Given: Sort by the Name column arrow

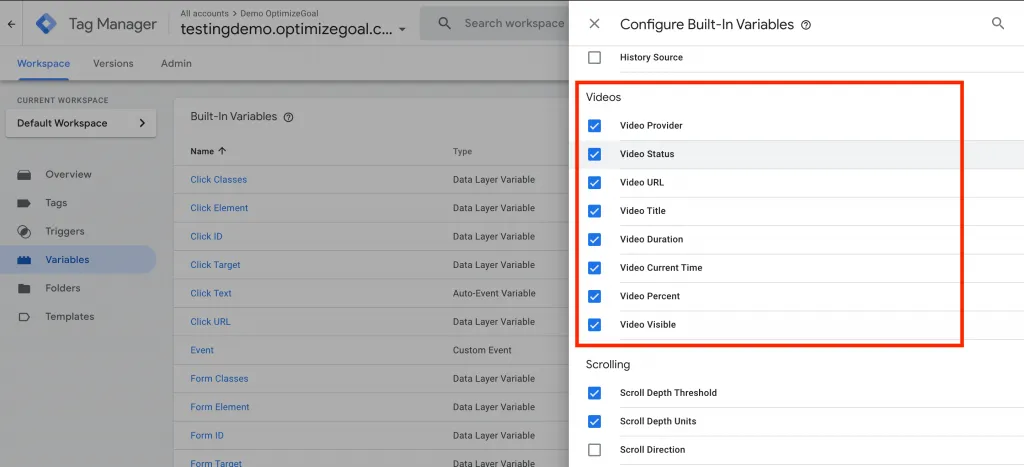Looking at the screenshot, I should 222,151.
